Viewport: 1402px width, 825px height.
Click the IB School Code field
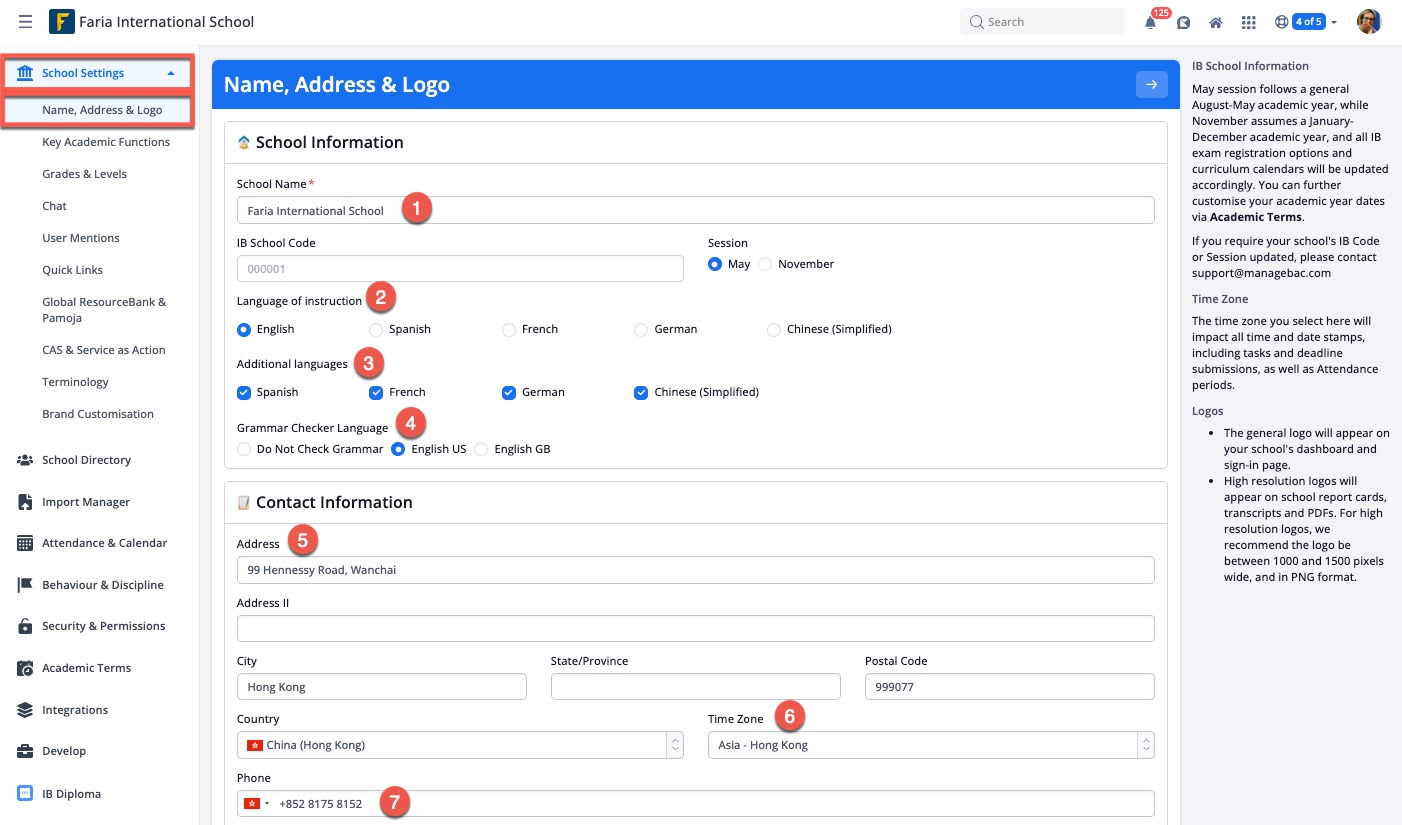pyautogui.click(x=460, y=268)
